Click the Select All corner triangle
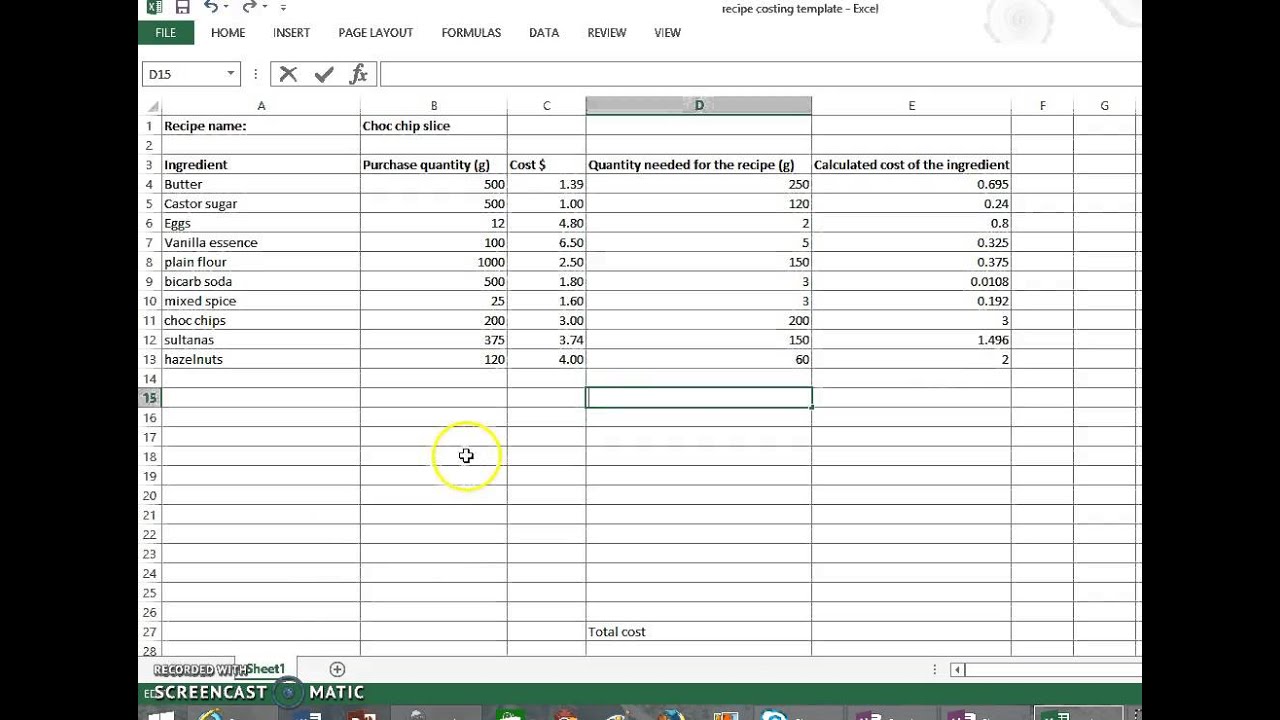The image size is (1280, 720). [x=152, y=106]
